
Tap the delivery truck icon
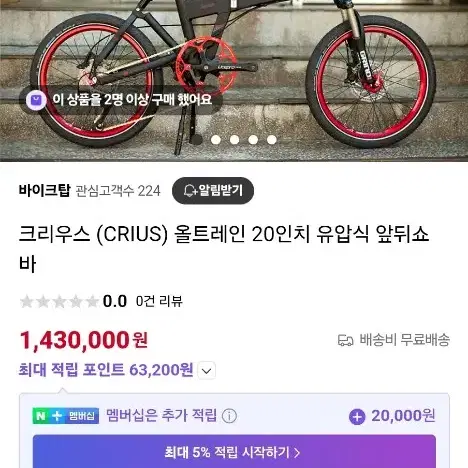345,340
